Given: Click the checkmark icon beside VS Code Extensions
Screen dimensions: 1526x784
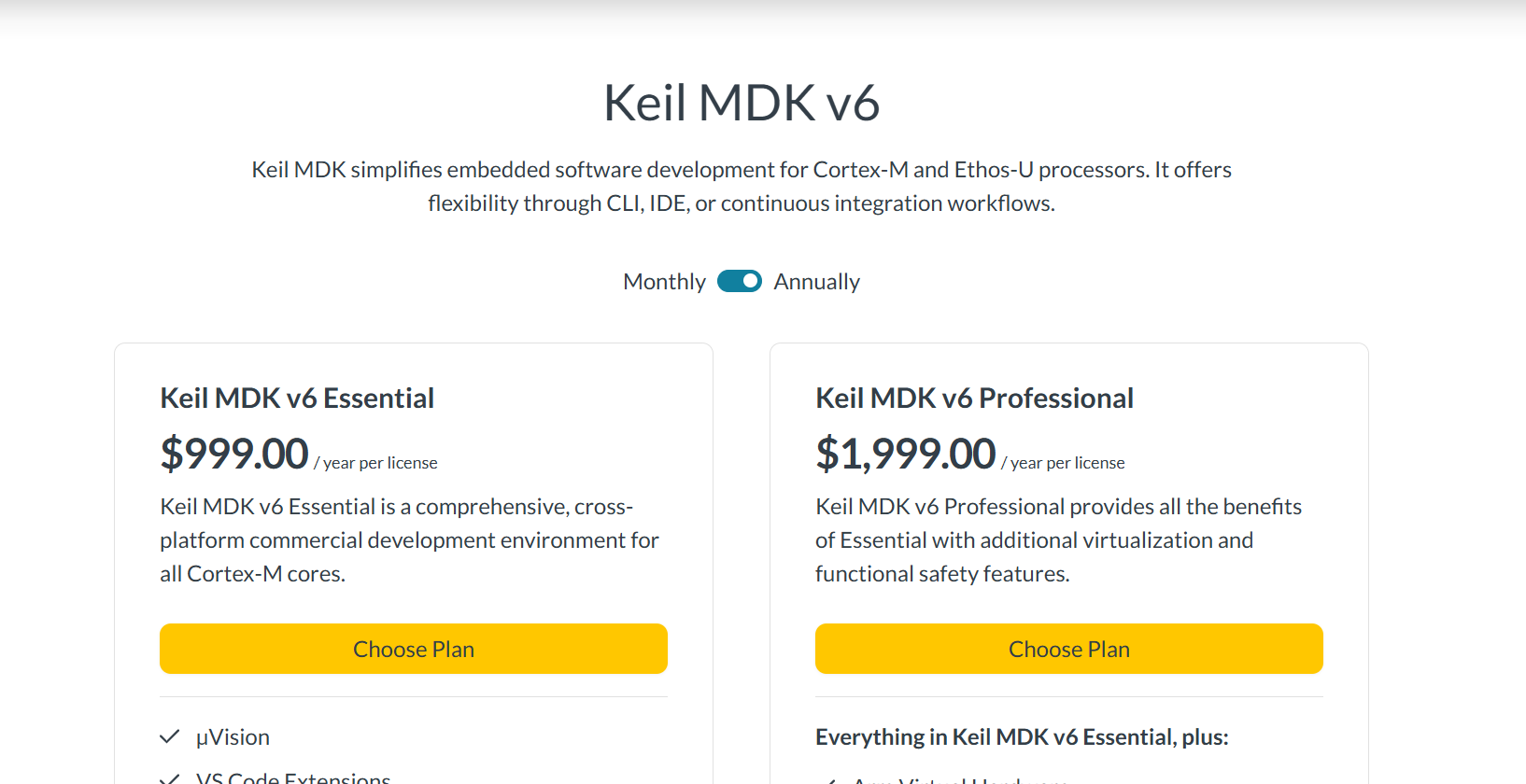Looking at the screenshot, I should coord(169,778).
